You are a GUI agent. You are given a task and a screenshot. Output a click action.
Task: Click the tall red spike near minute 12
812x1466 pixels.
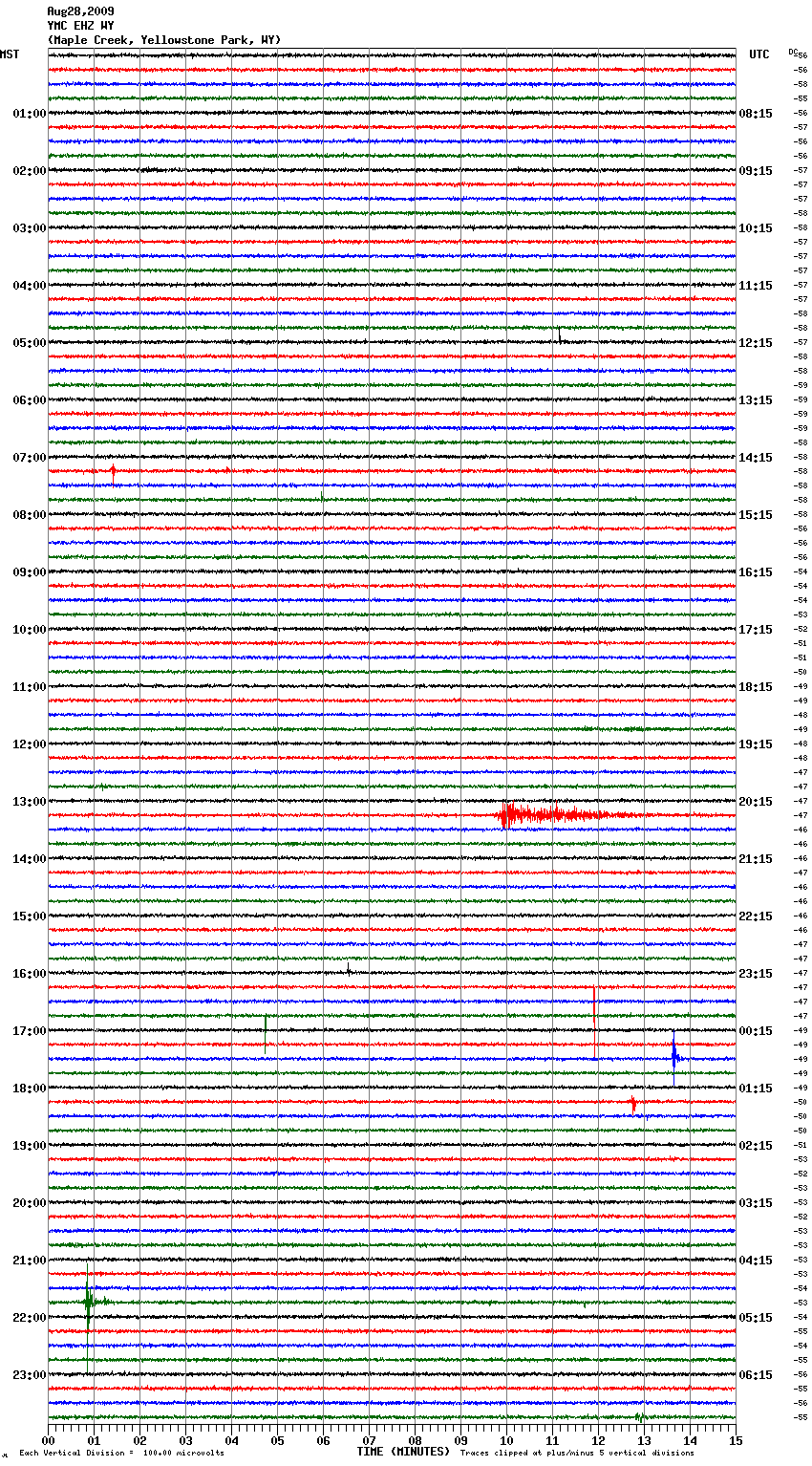tap(595, 1023)
